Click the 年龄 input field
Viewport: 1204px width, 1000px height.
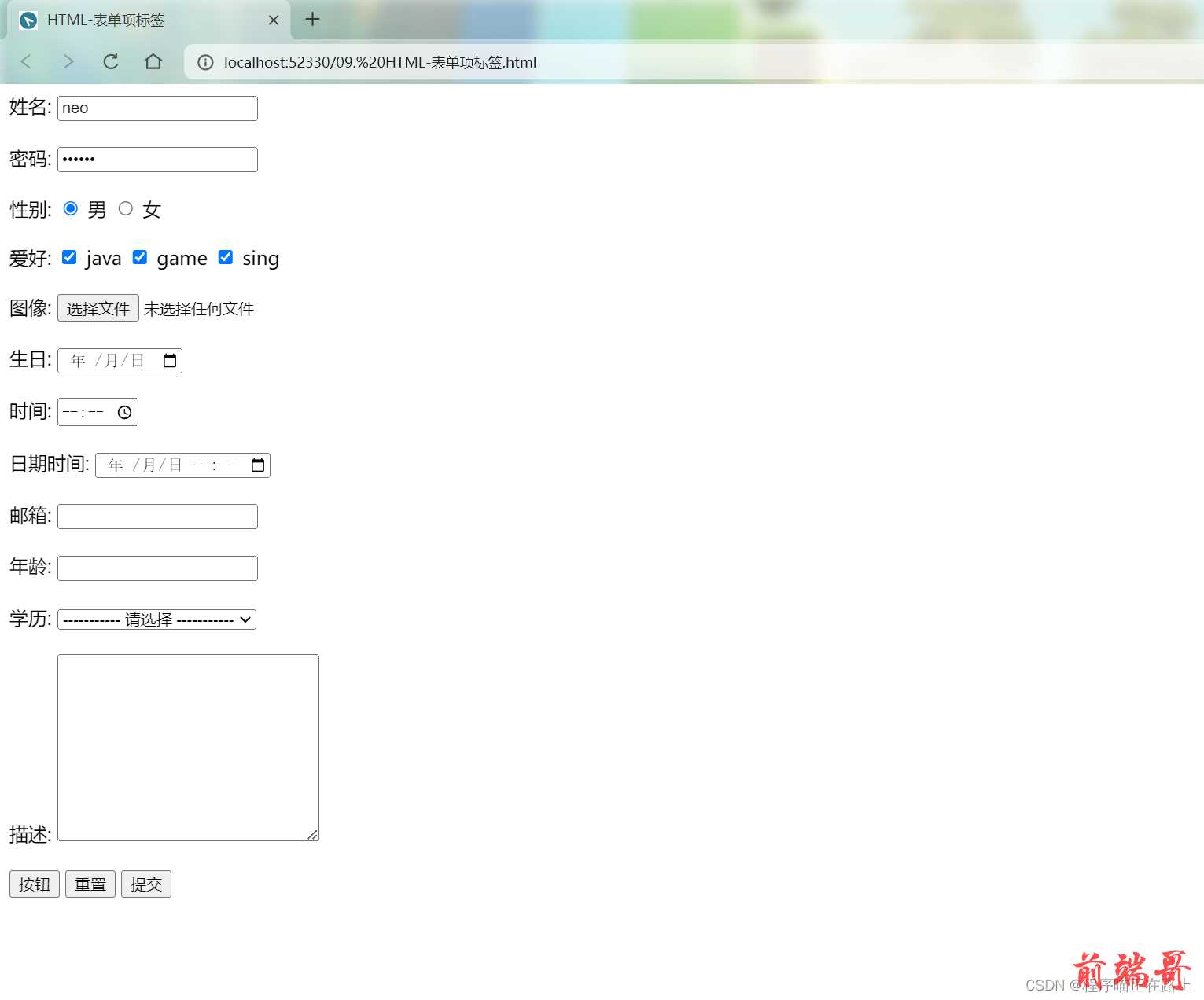(x=157, y=568)
